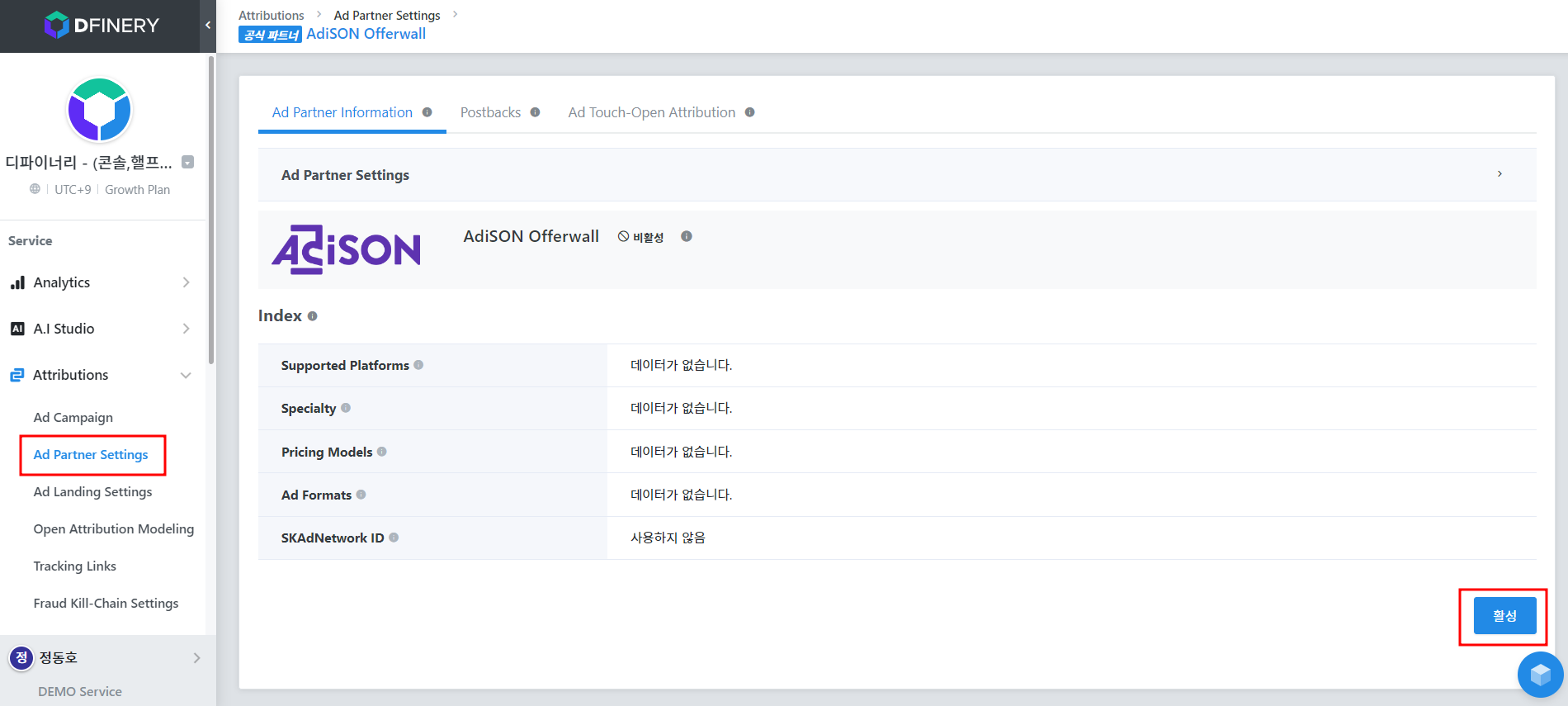Click the sidebar vertical scrollbar

tap(211, 211)
